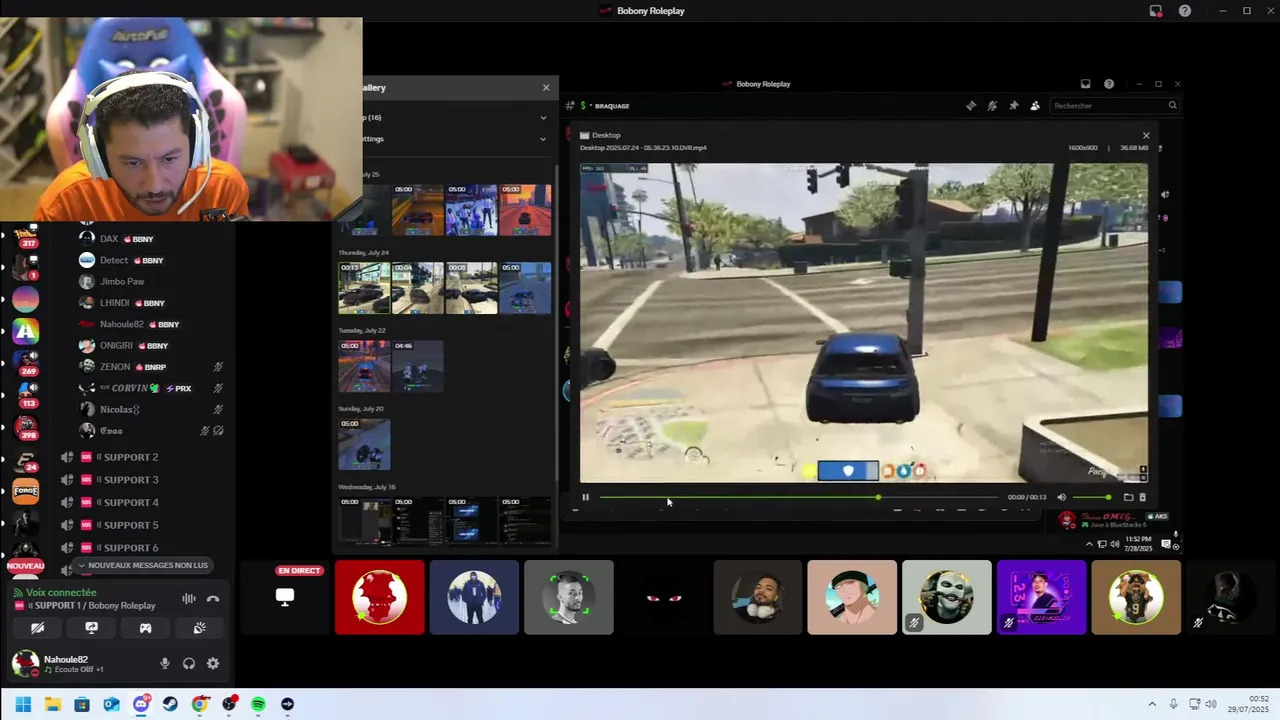Open server with the 269 badge

pyautogui.click(x=25, y=363)
